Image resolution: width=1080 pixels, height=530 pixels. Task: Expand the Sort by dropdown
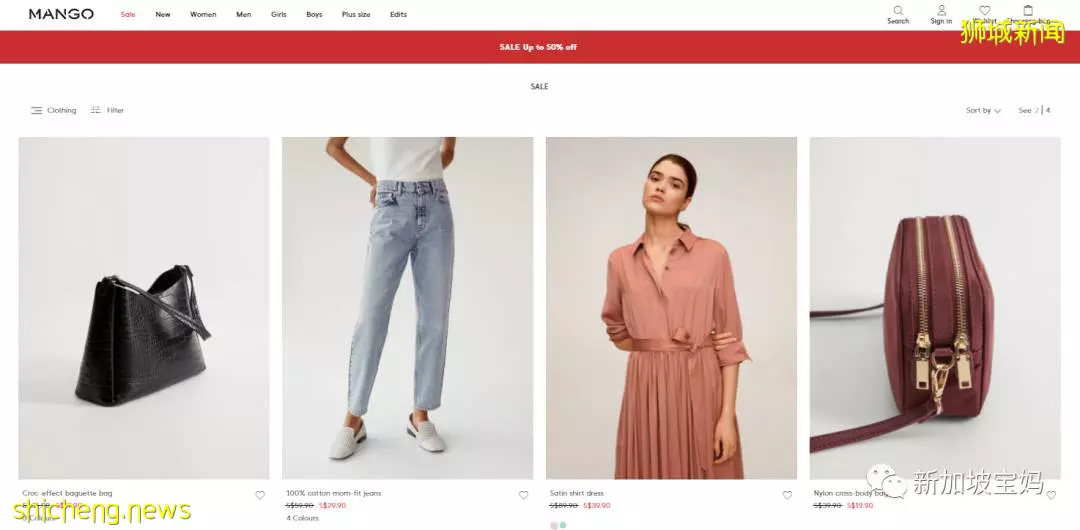click(983, 110)
